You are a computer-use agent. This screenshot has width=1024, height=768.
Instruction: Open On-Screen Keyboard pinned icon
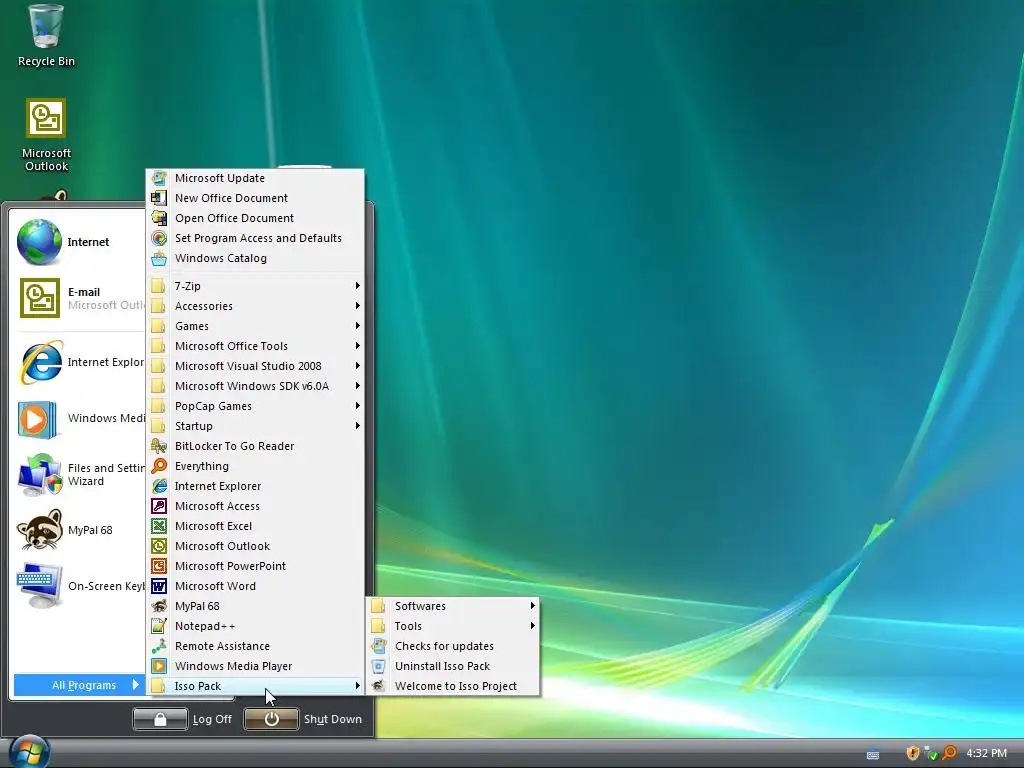point(40,586)
